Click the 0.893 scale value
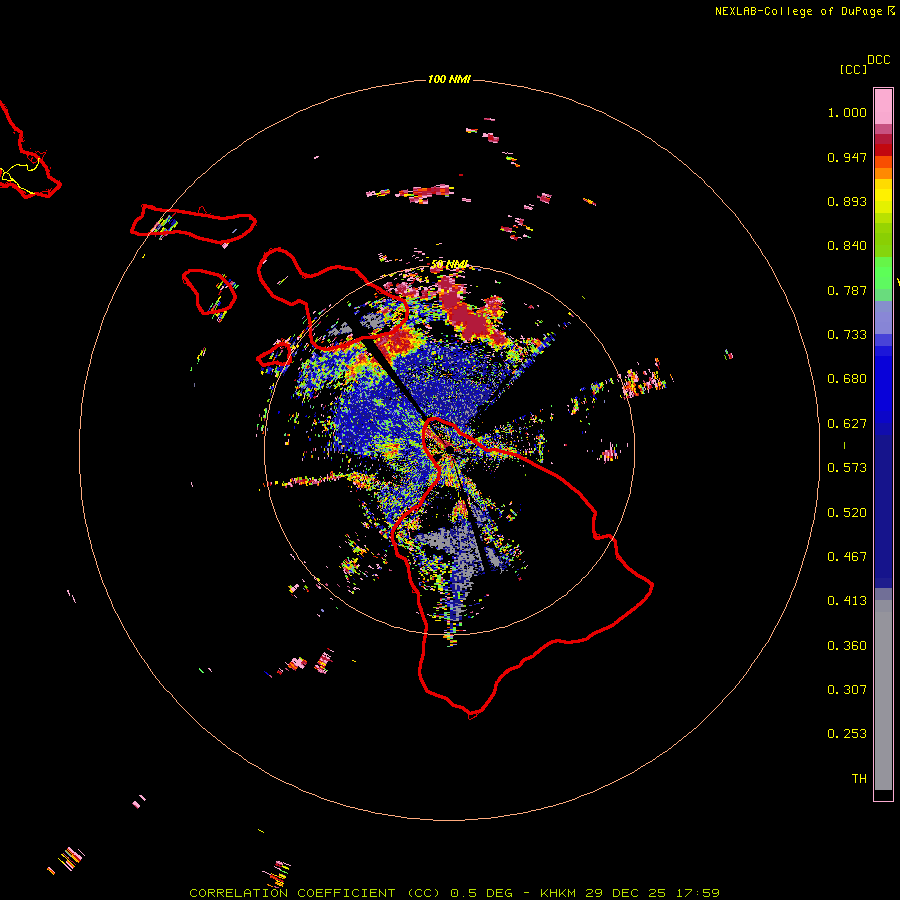The image size is (900, 900). [x=847, y=201]
